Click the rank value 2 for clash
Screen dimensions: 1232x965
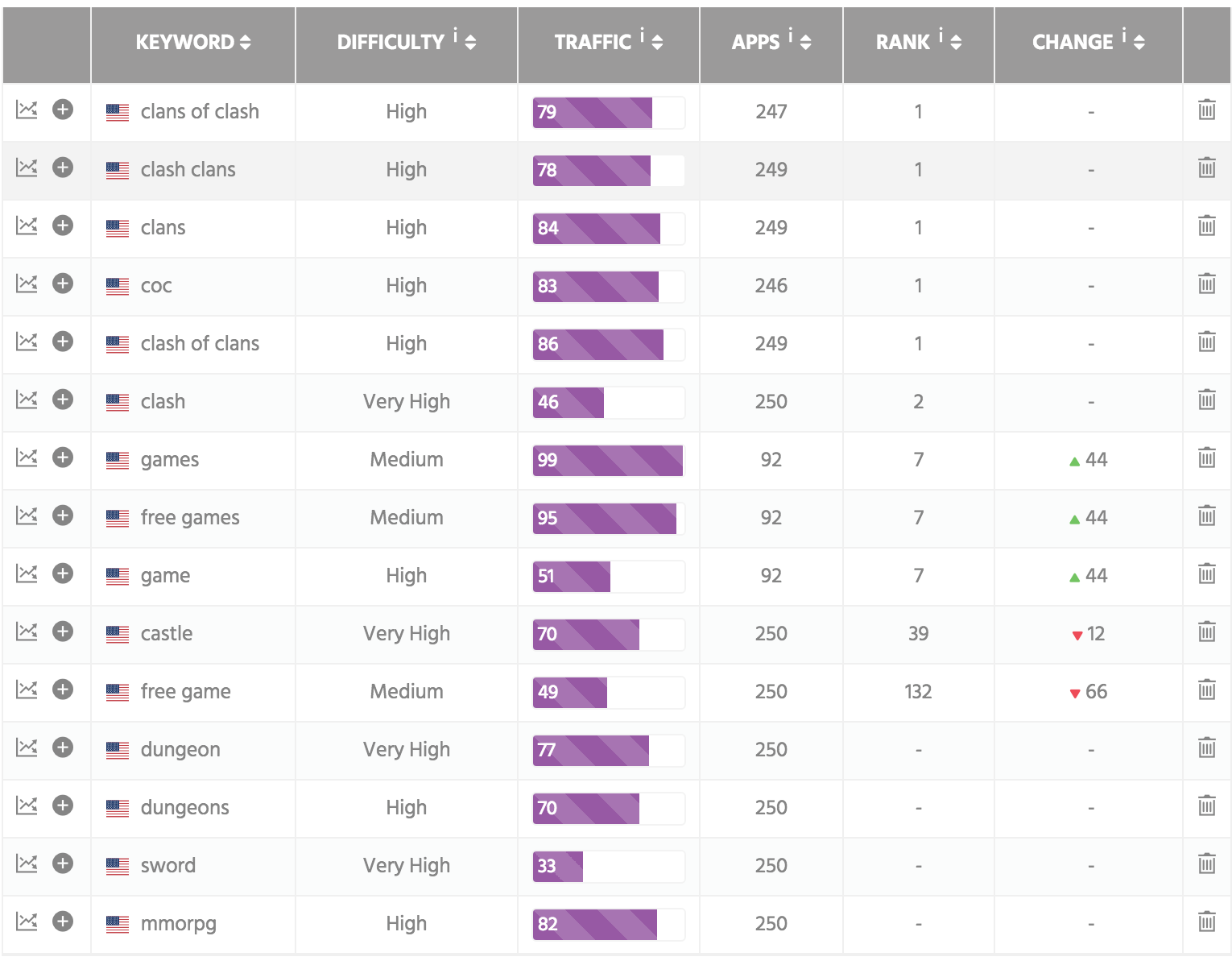pyautogui.click(x=918, y=401)
